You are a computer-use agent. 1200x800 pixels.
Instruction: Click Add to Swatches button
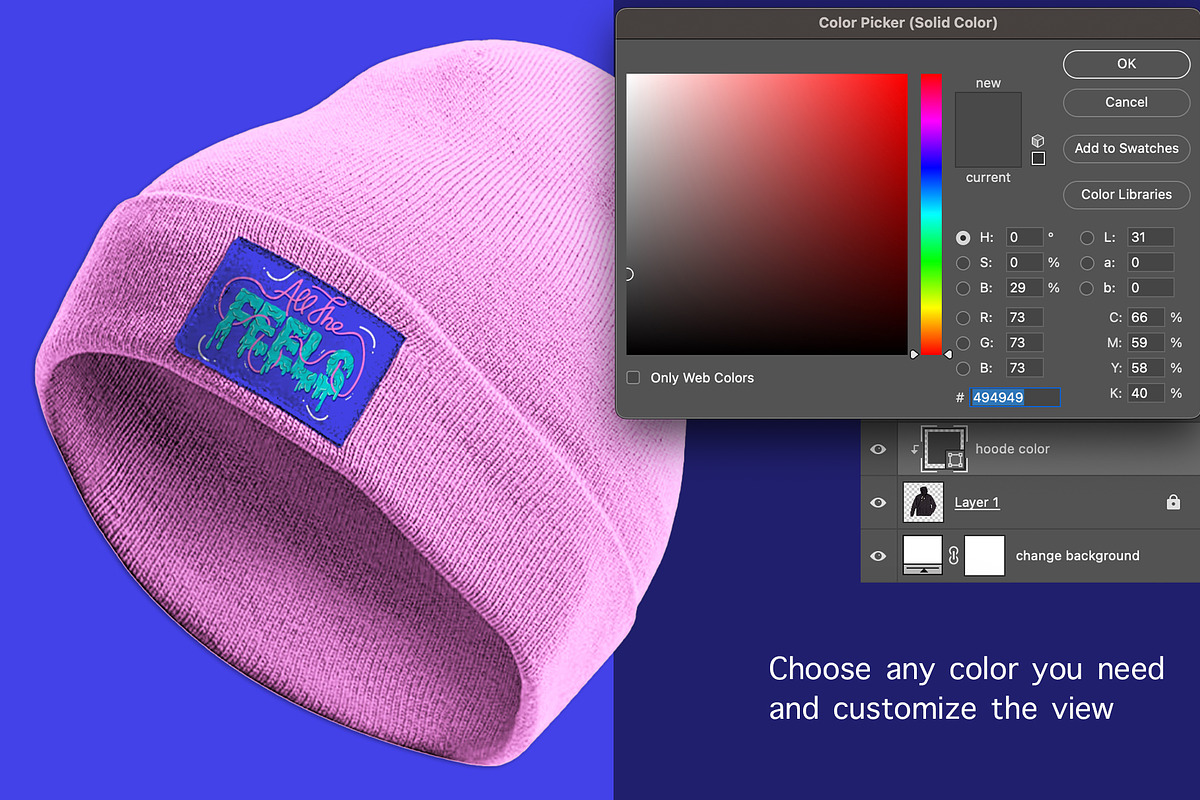click(1126, 148)
